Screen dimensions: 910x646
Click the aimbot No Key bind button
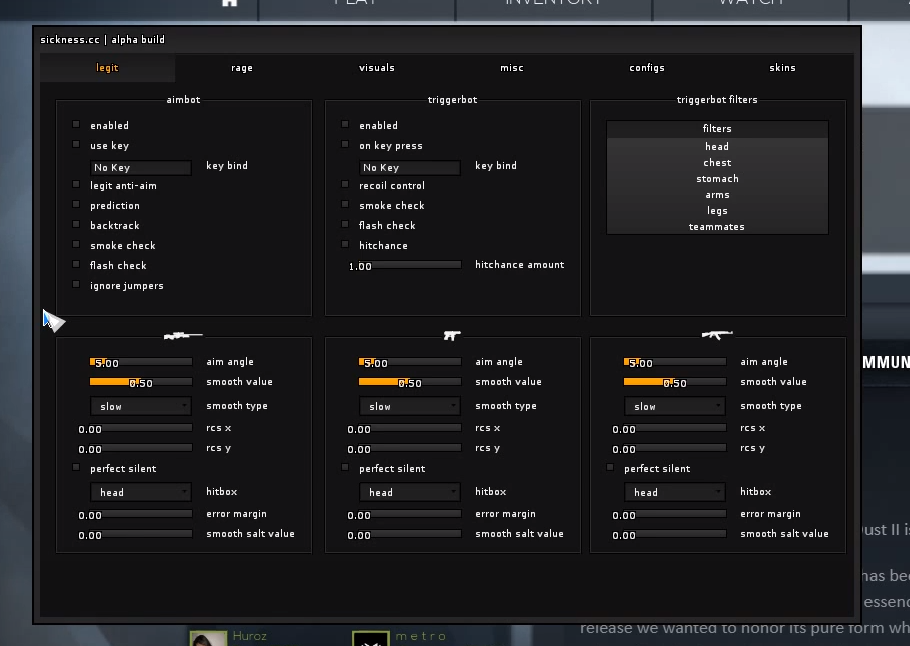point(141,167)
